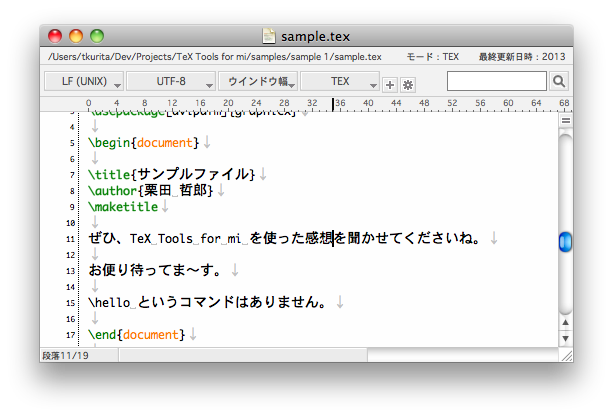Click the line お便り待ってま〜す。
The height and width of the screenshot is (417, 613).
tap(155, 270)
